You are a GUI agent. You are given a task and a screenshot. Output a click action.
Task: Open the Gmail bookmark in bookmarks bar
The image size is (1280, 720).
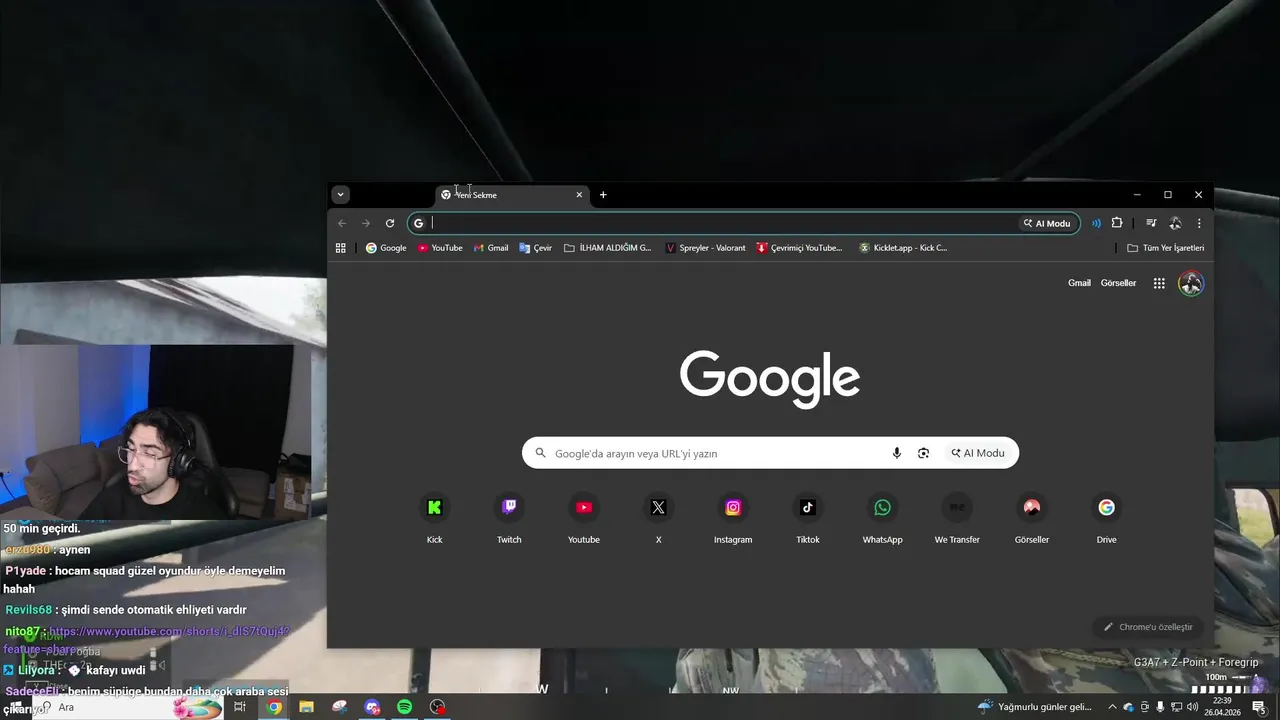(x=491, y=248)
